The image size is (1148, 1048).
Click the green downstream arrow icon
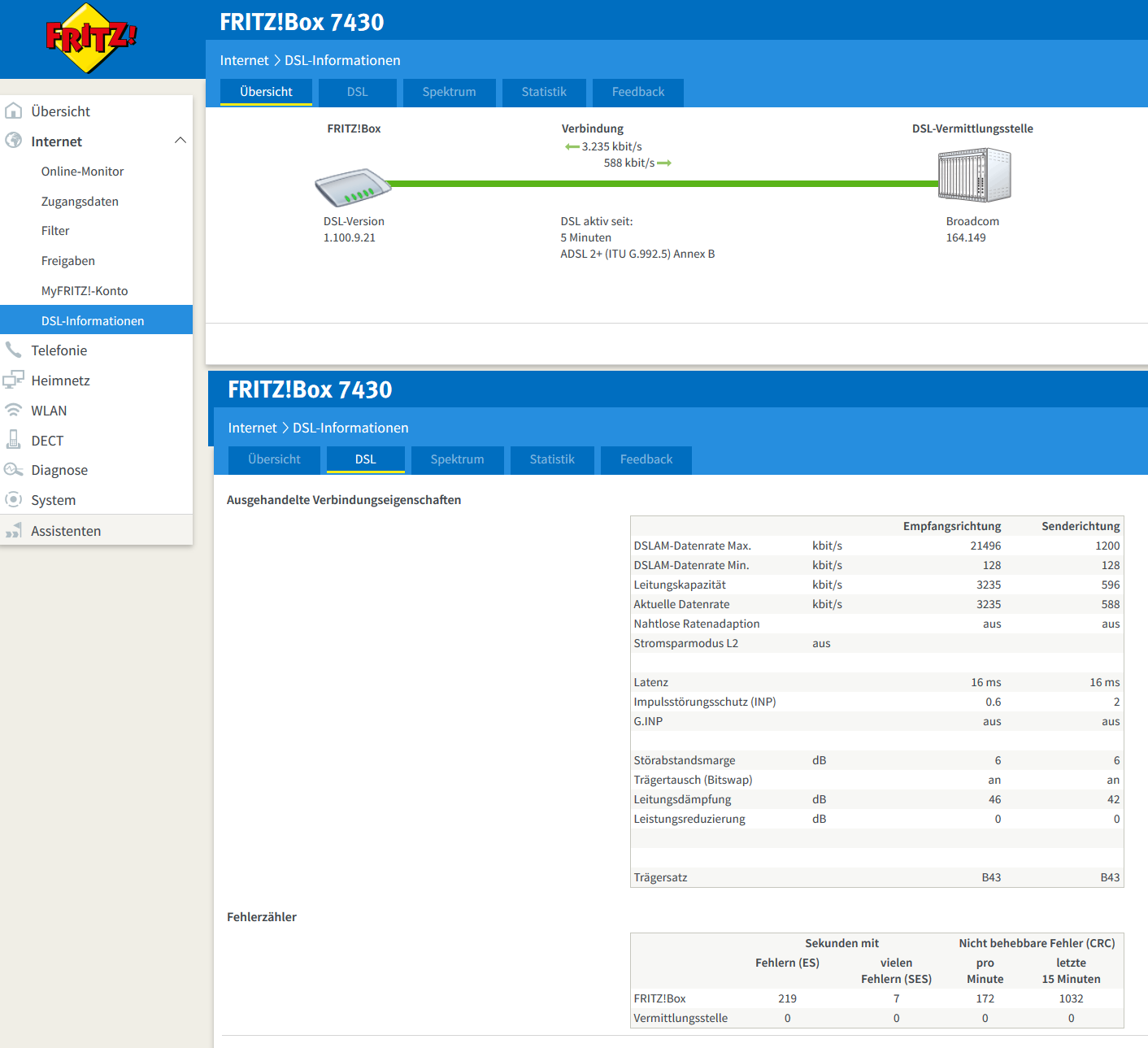[x=572, y=146]
